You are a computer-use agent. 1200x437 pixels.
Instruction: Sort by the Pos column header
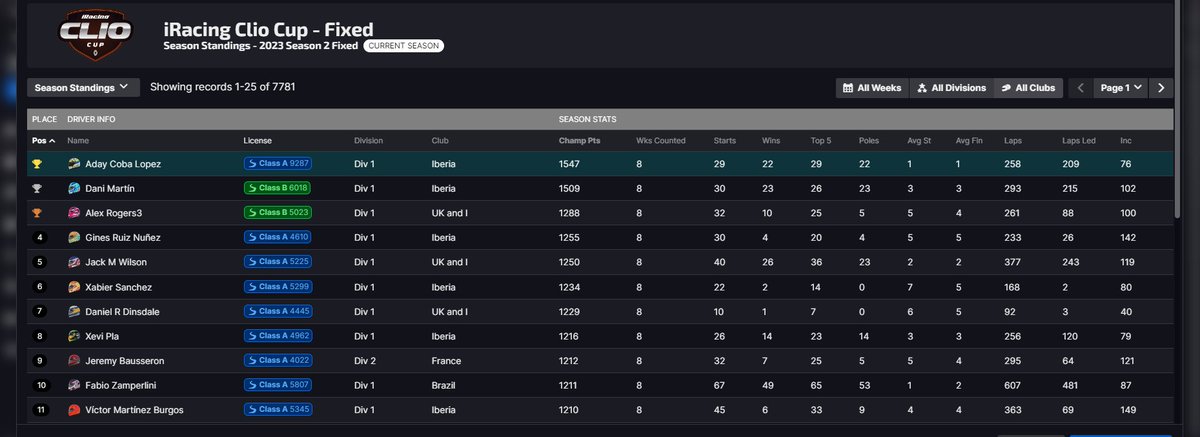pos(43,141)
